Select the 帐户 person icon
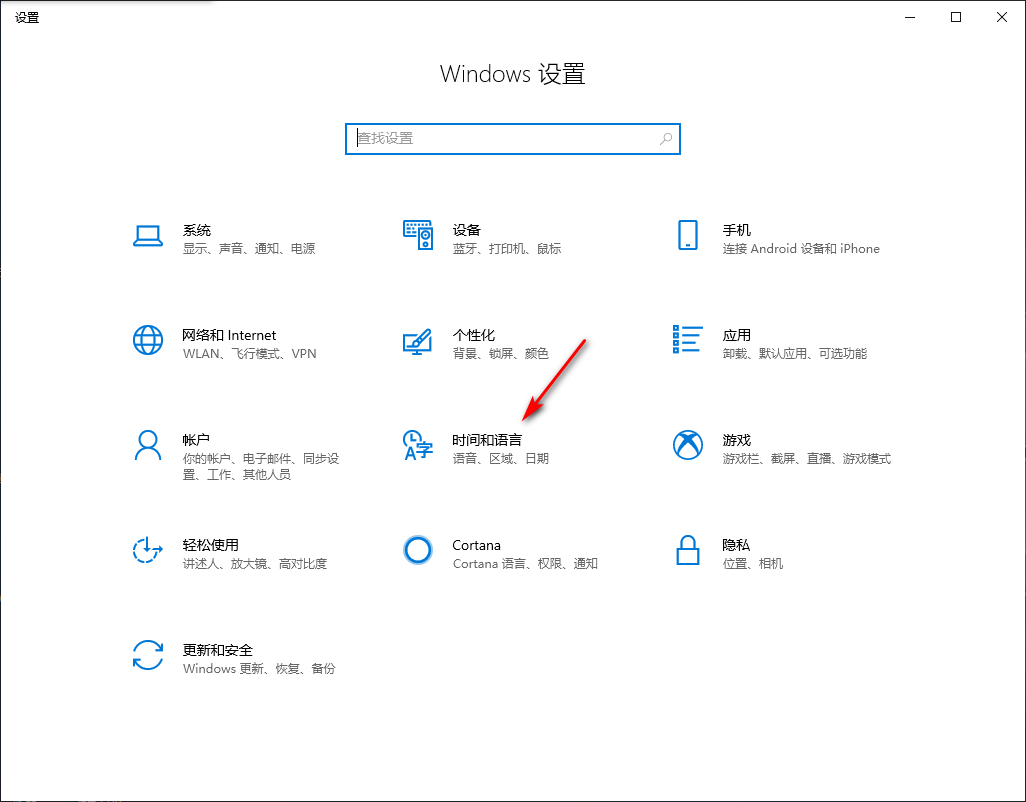The image size is (1026, 802). click(x=148, y=445)
